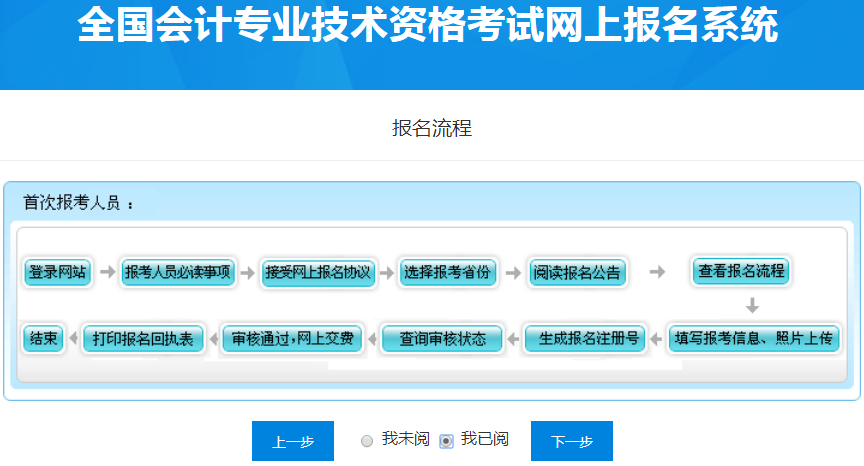Click the 查询审核状态 step box
This screenshot has height=466, width=864.
442,339
